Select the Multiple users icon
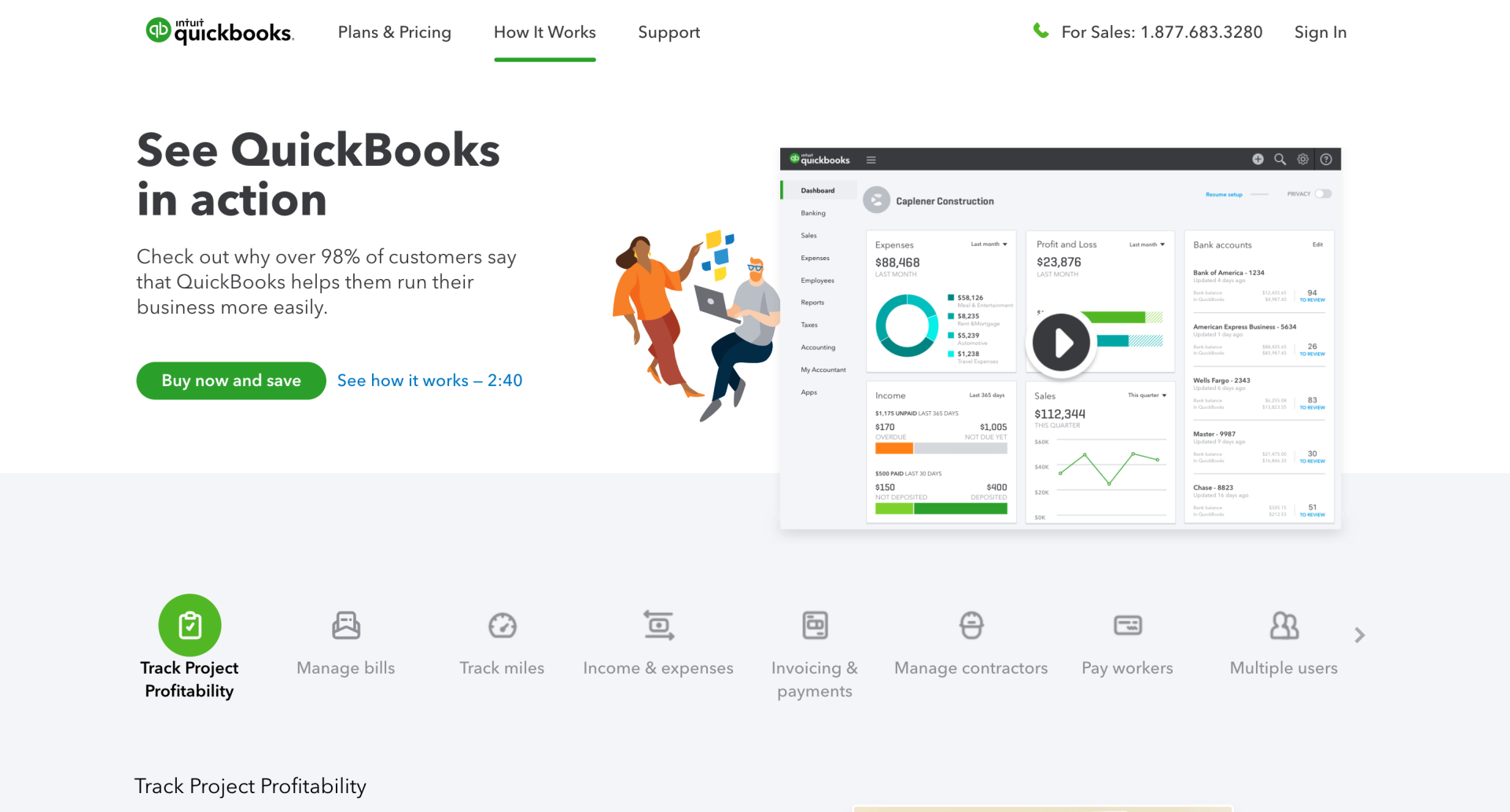The image size is (1510, 812). (1284, 625)
